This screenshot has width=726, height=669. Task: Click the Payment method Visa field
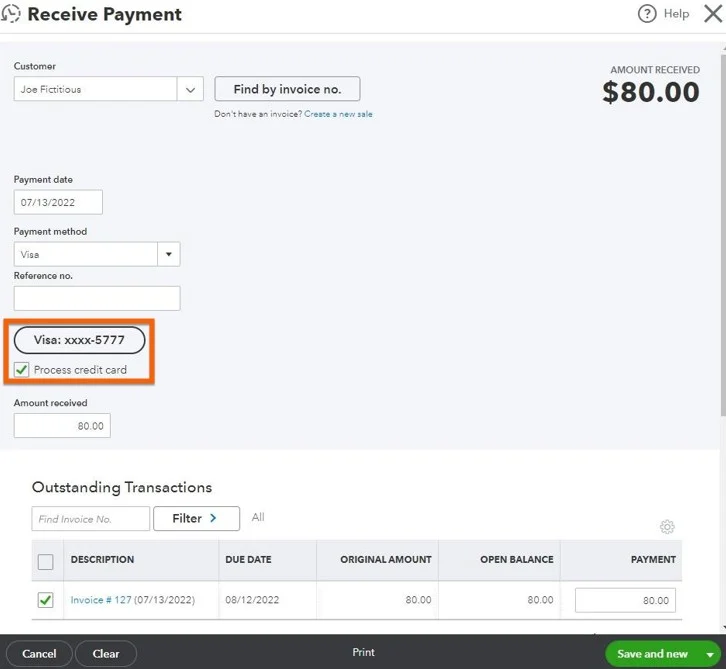[x=86, y=254]
